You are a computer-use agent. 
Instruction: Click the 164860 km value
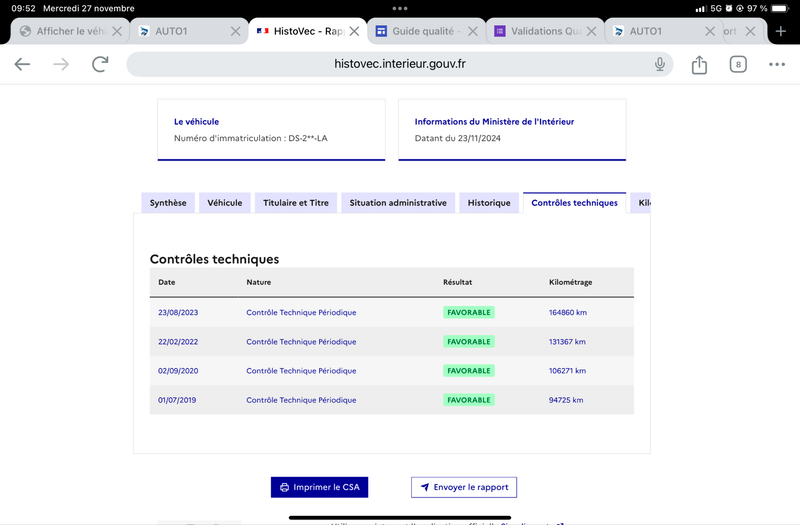pyautogui.click(x=568, y=312)
